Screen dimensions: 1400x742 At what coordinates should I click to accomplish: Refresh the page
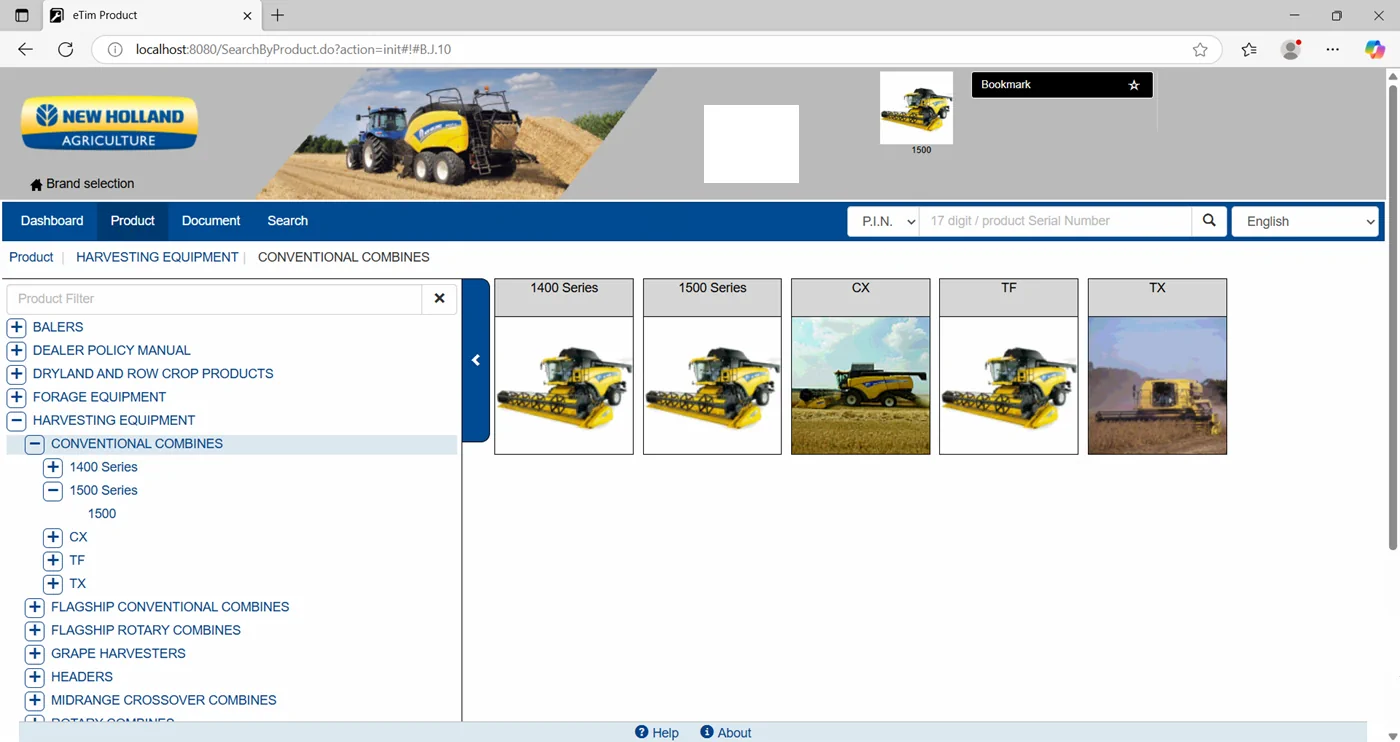pyautogui.click(x=66, y=49)
